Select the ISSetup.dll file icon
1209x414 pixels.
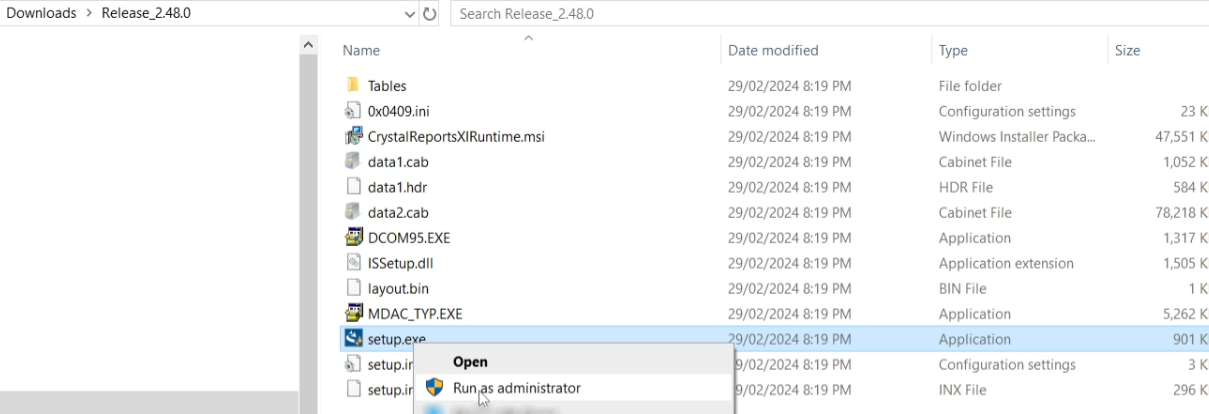[351, 263]
